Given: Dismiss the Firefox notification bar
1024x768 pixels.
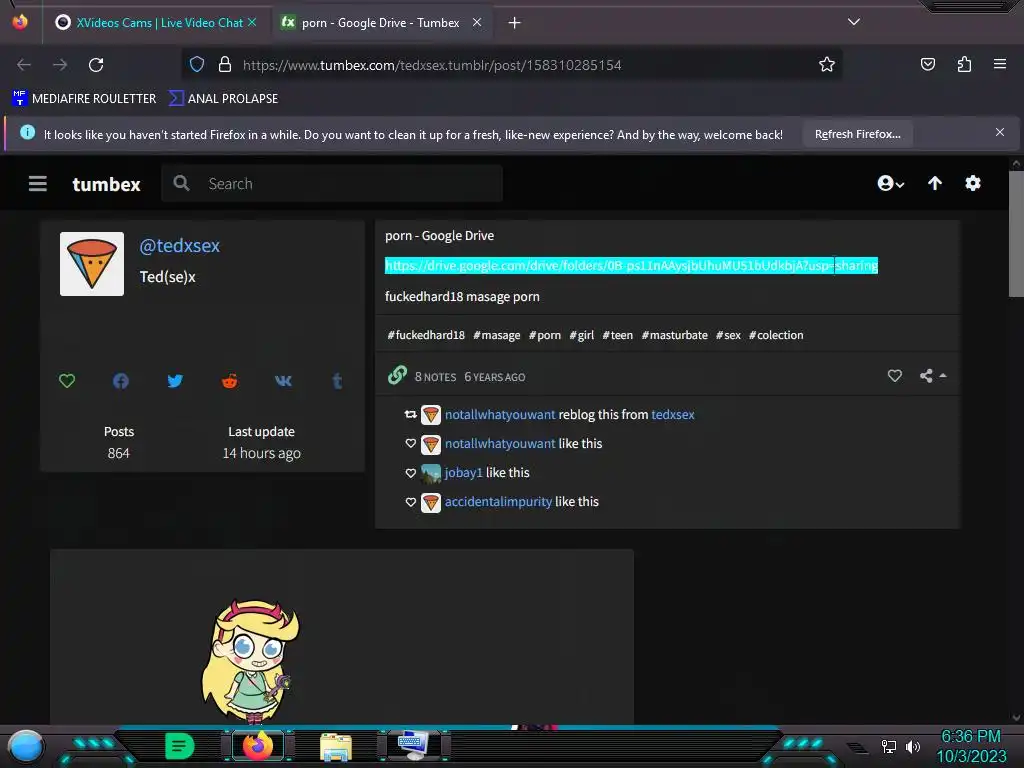Looking at the screenshot, I should tap(999, 133).
